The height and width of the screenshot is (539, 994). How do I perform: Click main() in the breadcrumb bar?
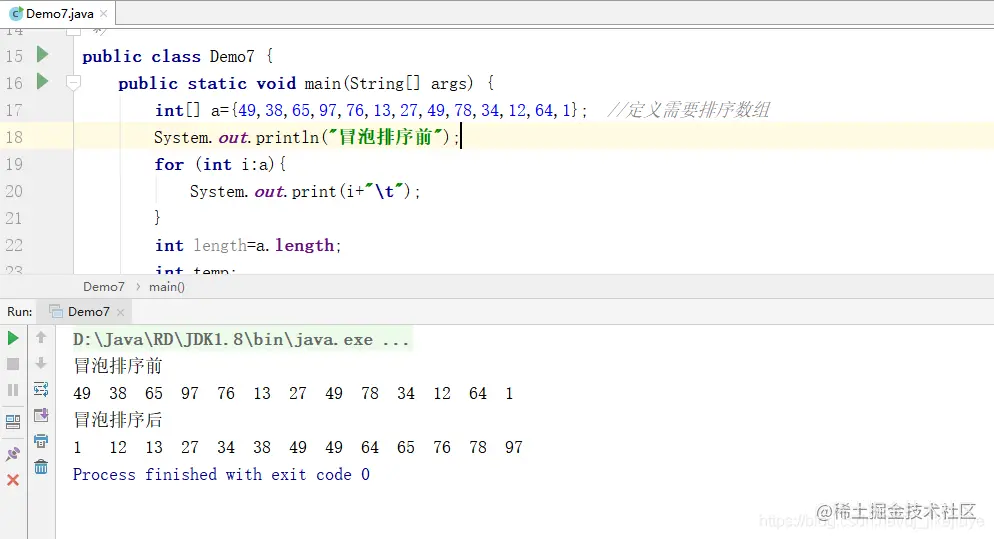[167, 287]
